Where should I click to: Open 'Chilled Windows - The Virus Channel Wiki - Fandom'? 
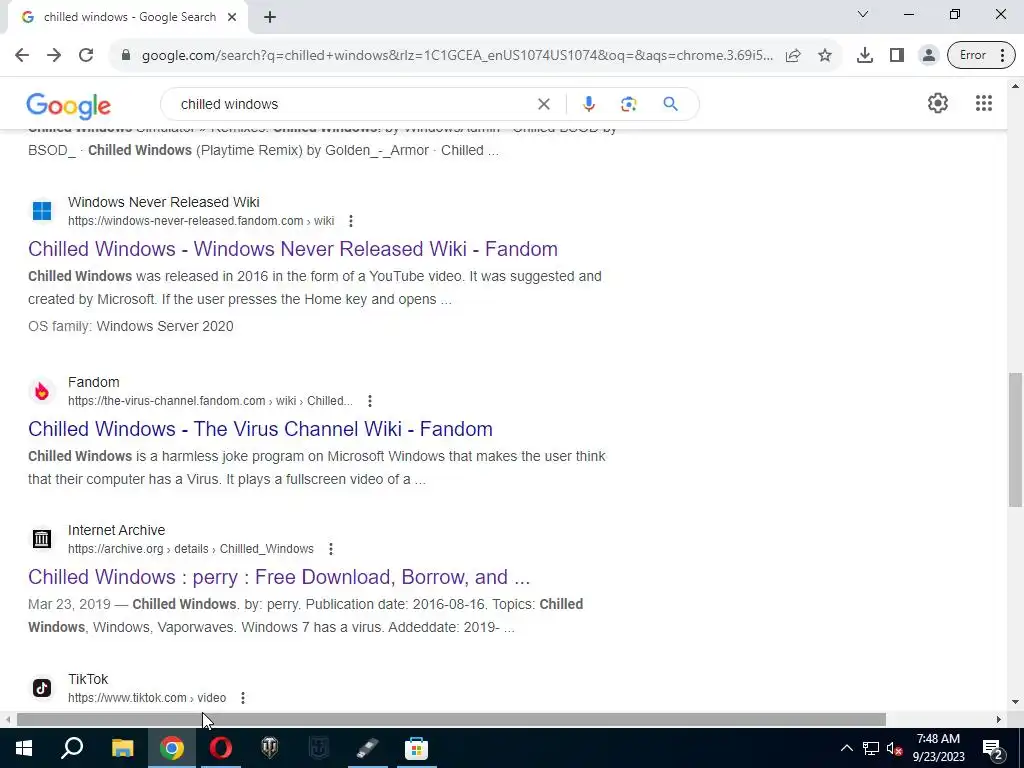pos(260,429)
